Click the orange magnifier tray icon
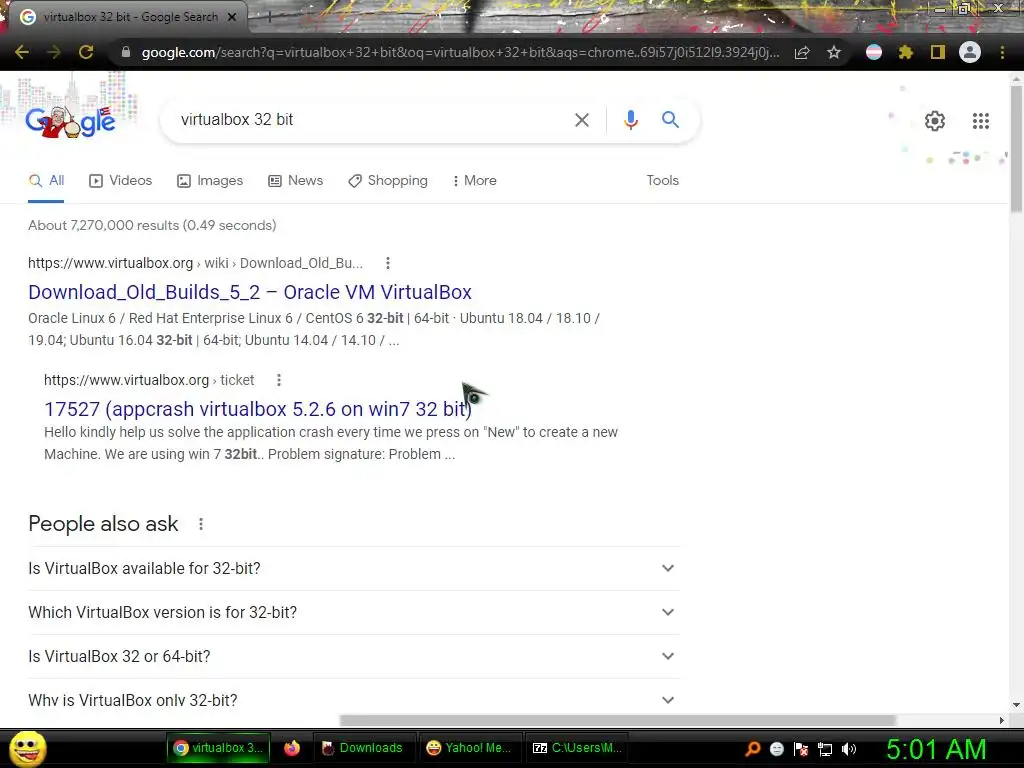The width and height of the screenshot is (1024, 768). [x=752, y=749]
